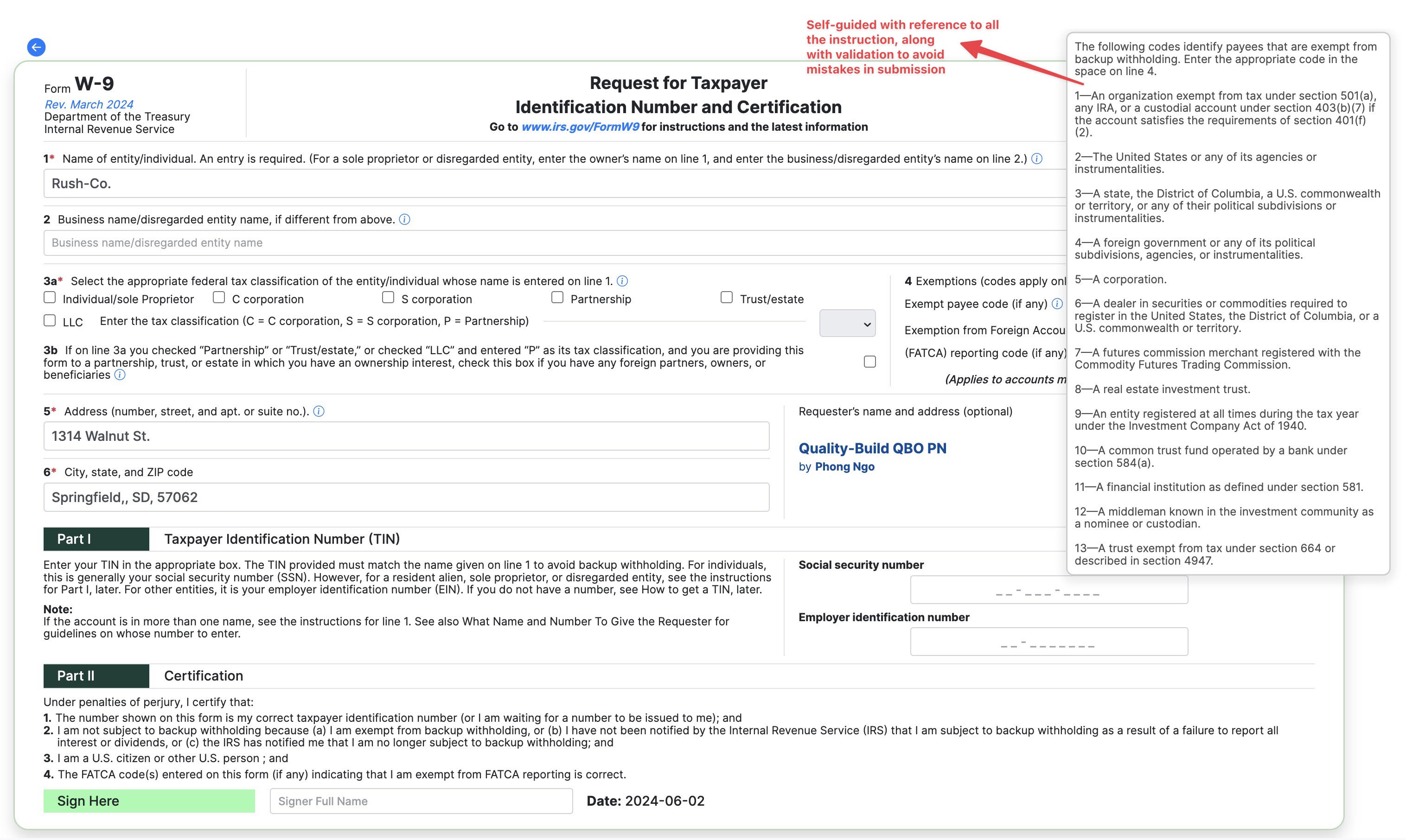Open info icon next to Exempt payee code
The width and height of the screenshot is (1406, 840).
1057,303
